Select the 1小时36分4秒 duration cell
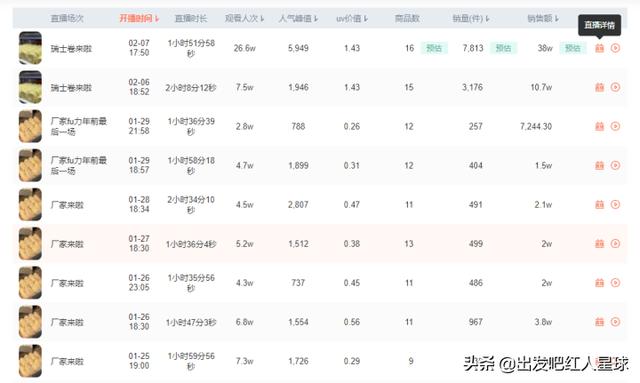Viewport: 640px width, 383px height. click(191, 244)
